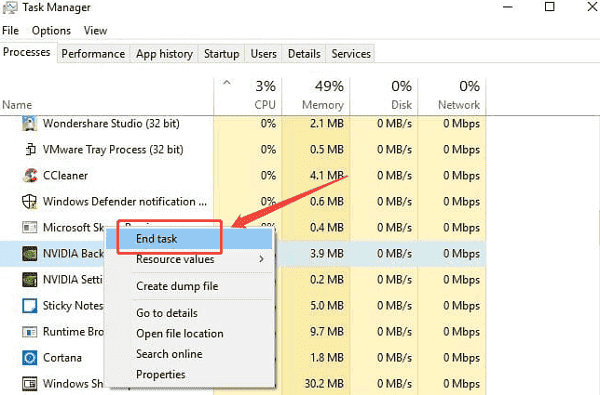Click the sort direction caret above CPU
Screen dimensions: 600x395
click(x=227, y=82)
